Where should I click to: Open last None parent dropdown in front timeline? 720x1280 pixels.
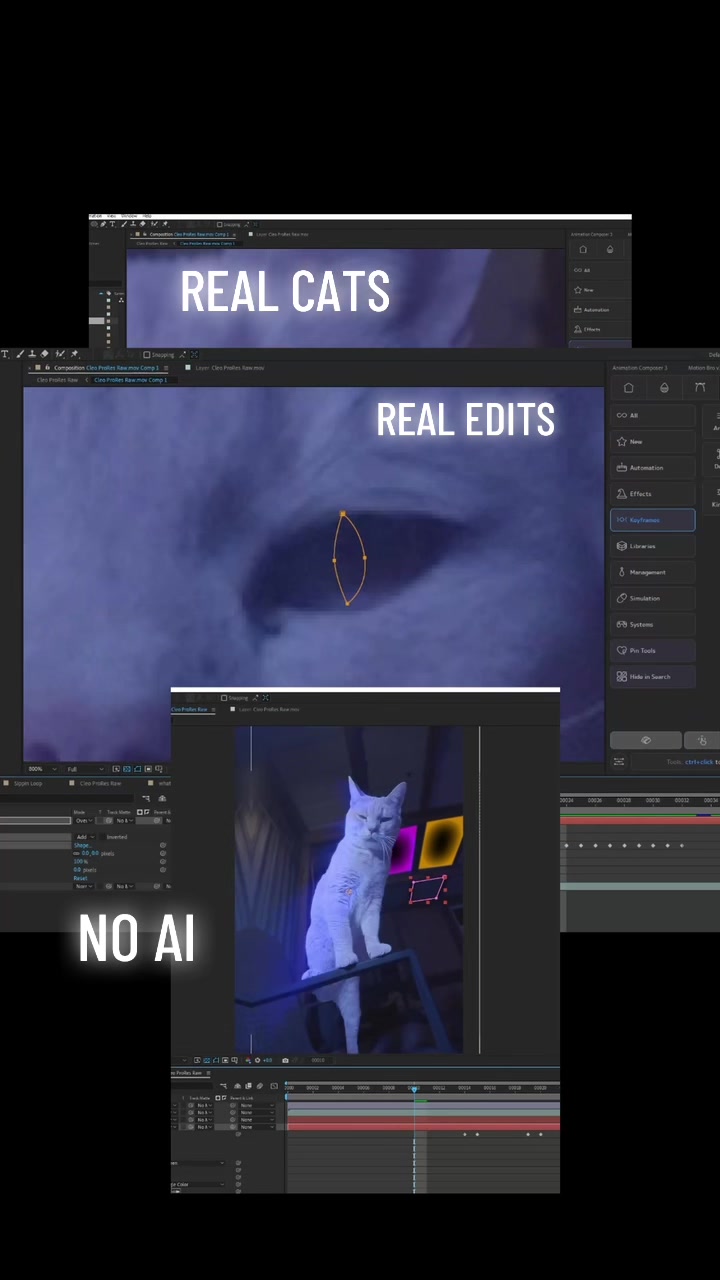coord(257,1127)
